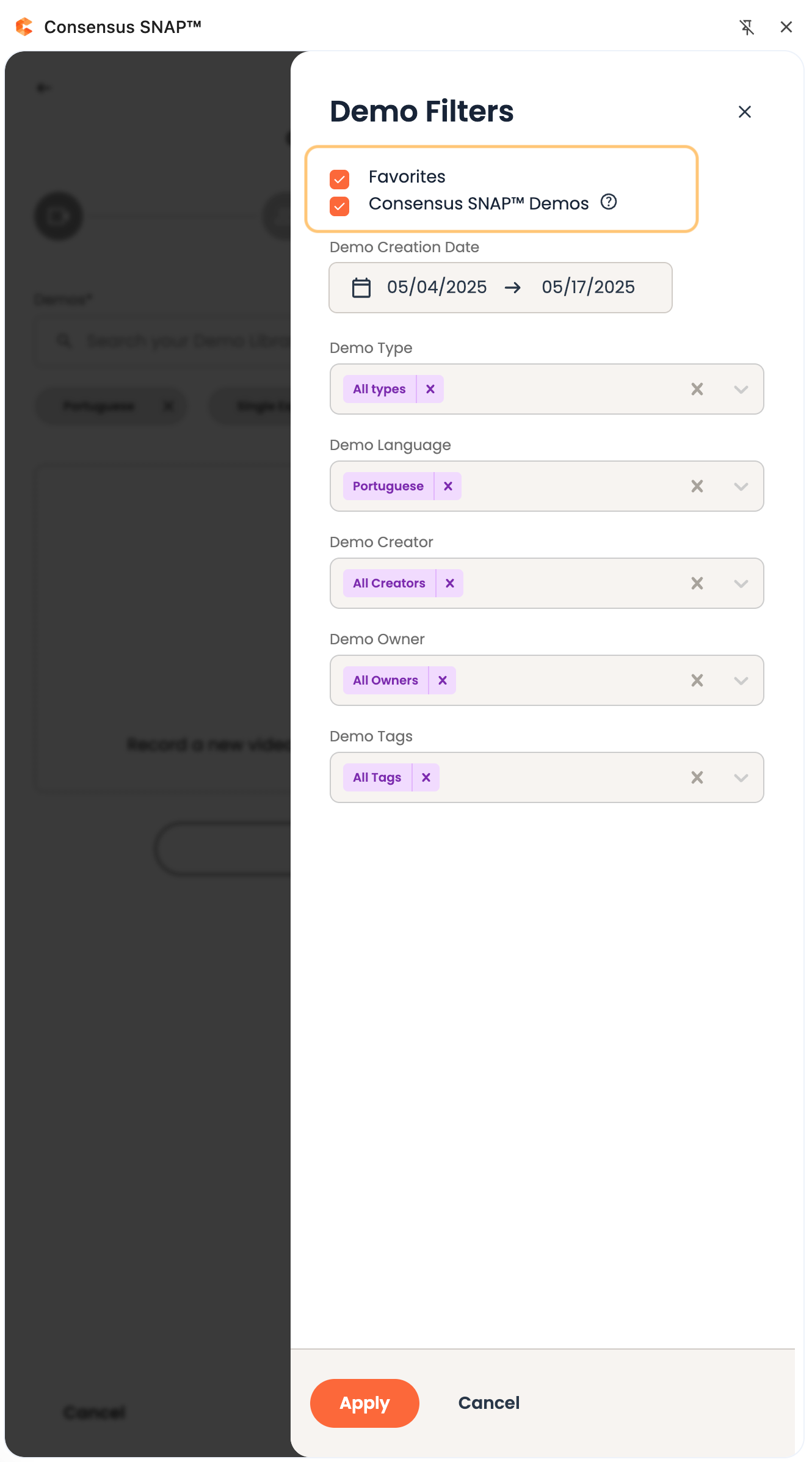Expand the Demo Type dropdown
This screenshot has width=812, height=1462.
click(x=741, y=390)
